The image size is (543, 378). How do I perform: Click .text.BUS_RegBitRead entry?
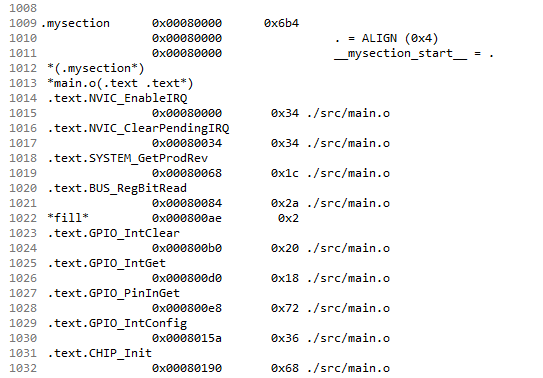117,188
